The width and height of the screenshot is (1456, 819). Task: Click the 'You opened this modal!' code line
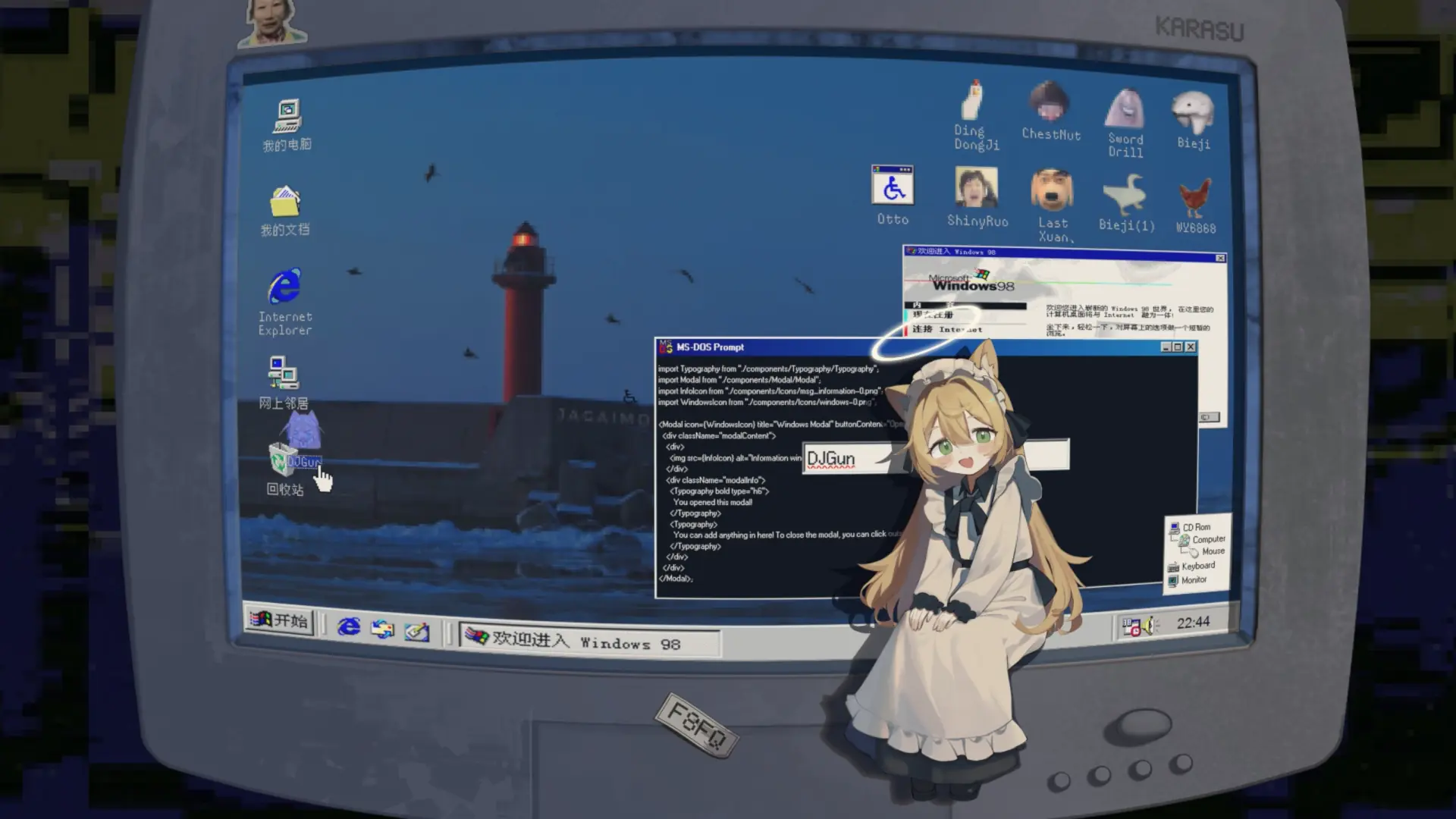point(713,502)
